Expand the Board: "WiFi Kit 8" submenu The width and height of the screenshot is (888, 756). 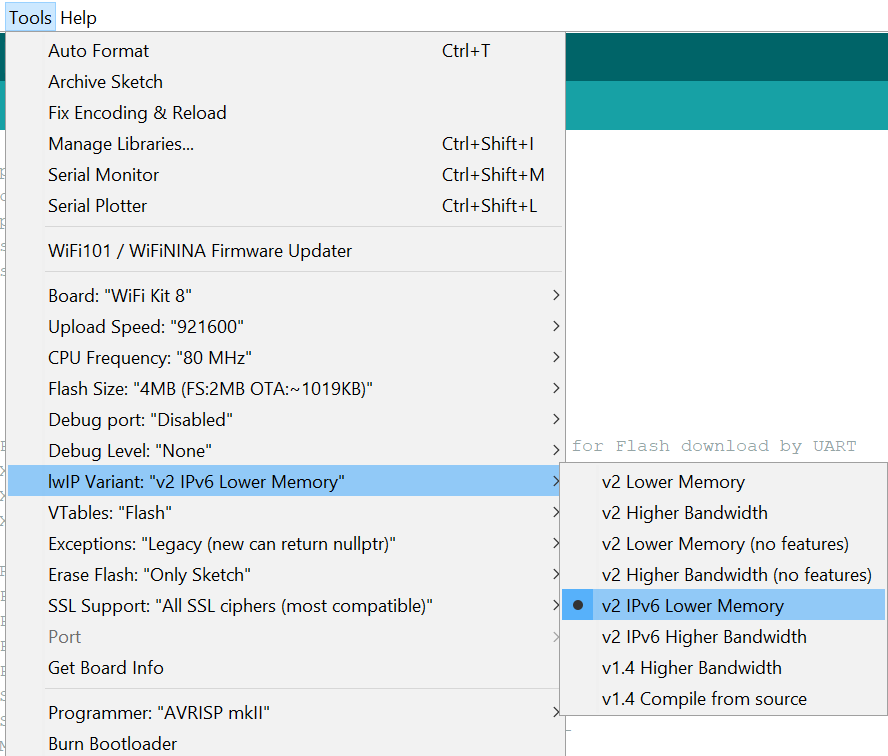286,296
